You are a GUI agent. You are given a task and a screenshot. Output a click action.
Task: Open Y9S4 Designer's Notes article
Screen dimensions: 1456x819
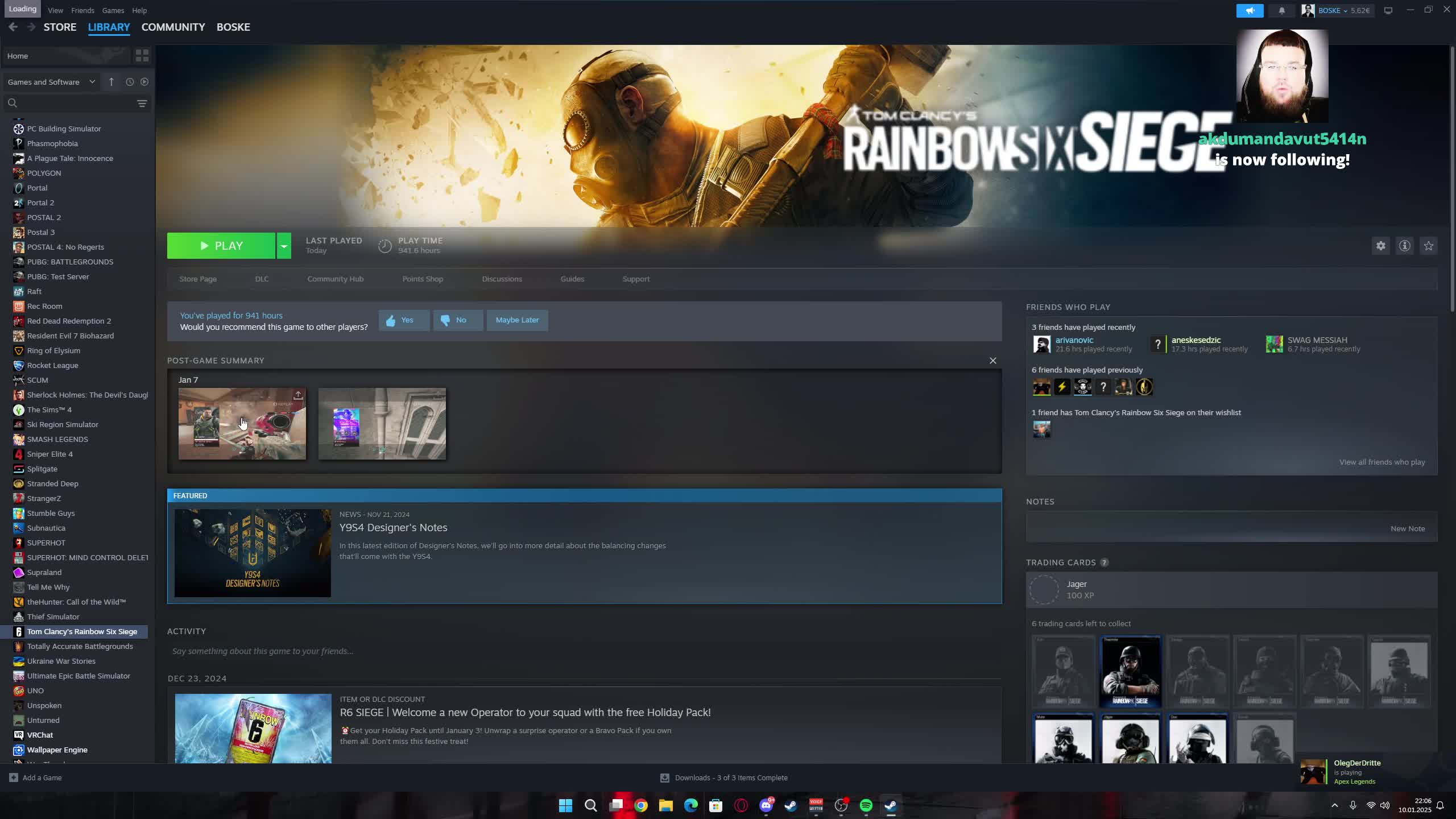pyautogui.click(x=394, y=527)
